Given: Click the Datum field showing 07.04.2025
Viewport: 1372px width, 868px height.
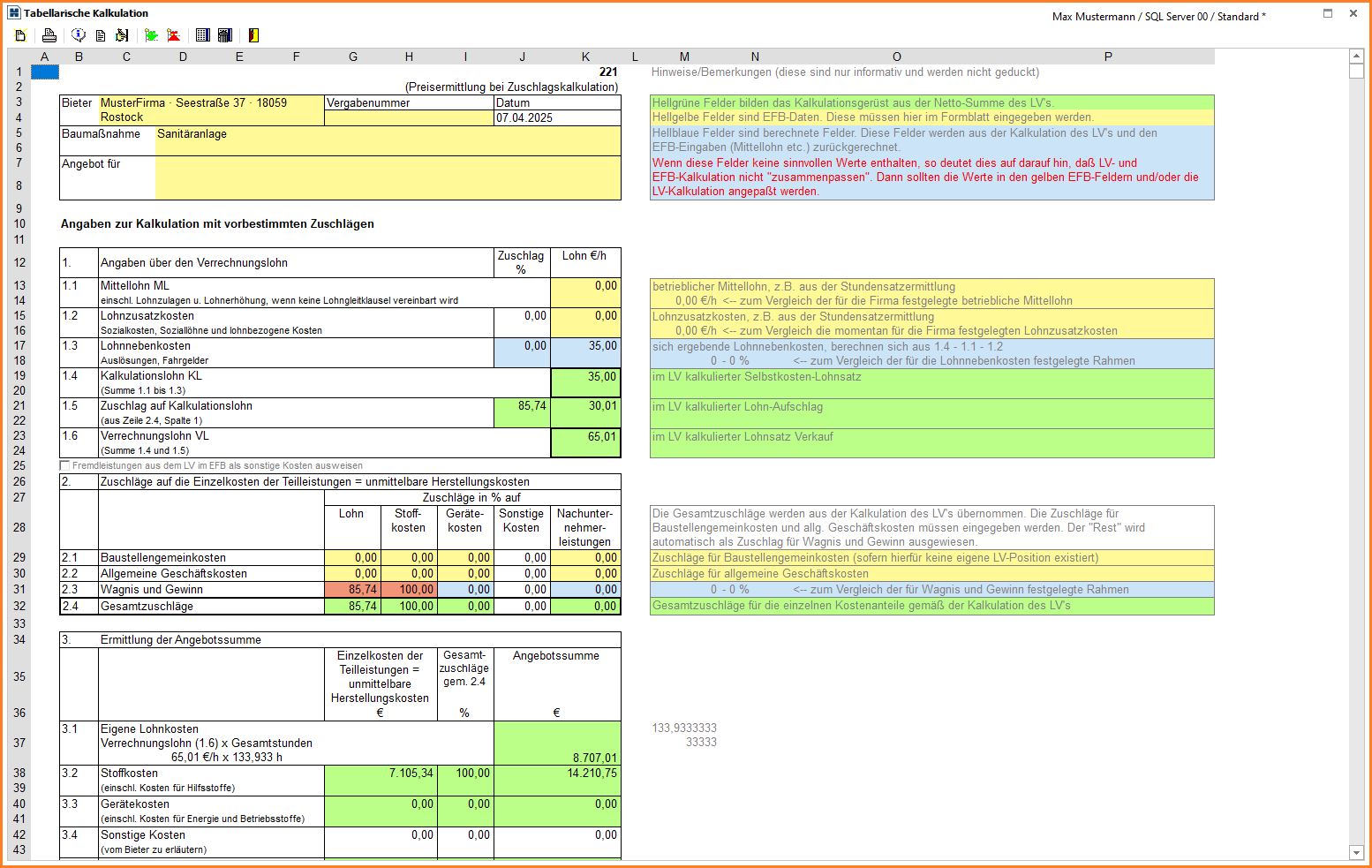Looking at the screenshot, I should (x=557, y=117).
